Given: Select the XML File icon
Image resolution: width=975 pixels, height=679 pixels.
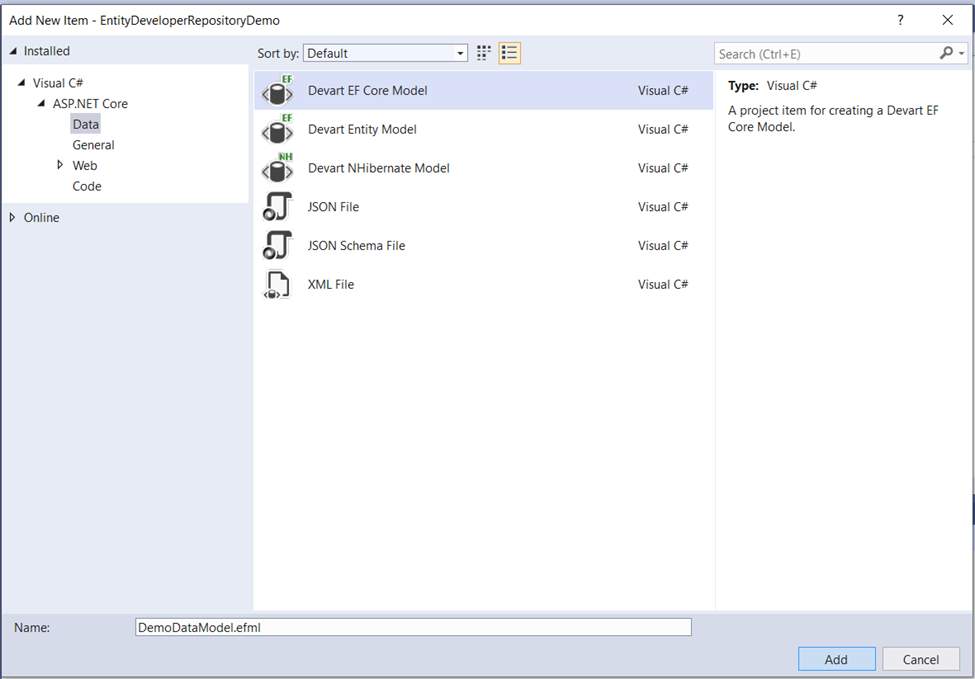Looking at the screenshot, I should [x=277, y=285].
